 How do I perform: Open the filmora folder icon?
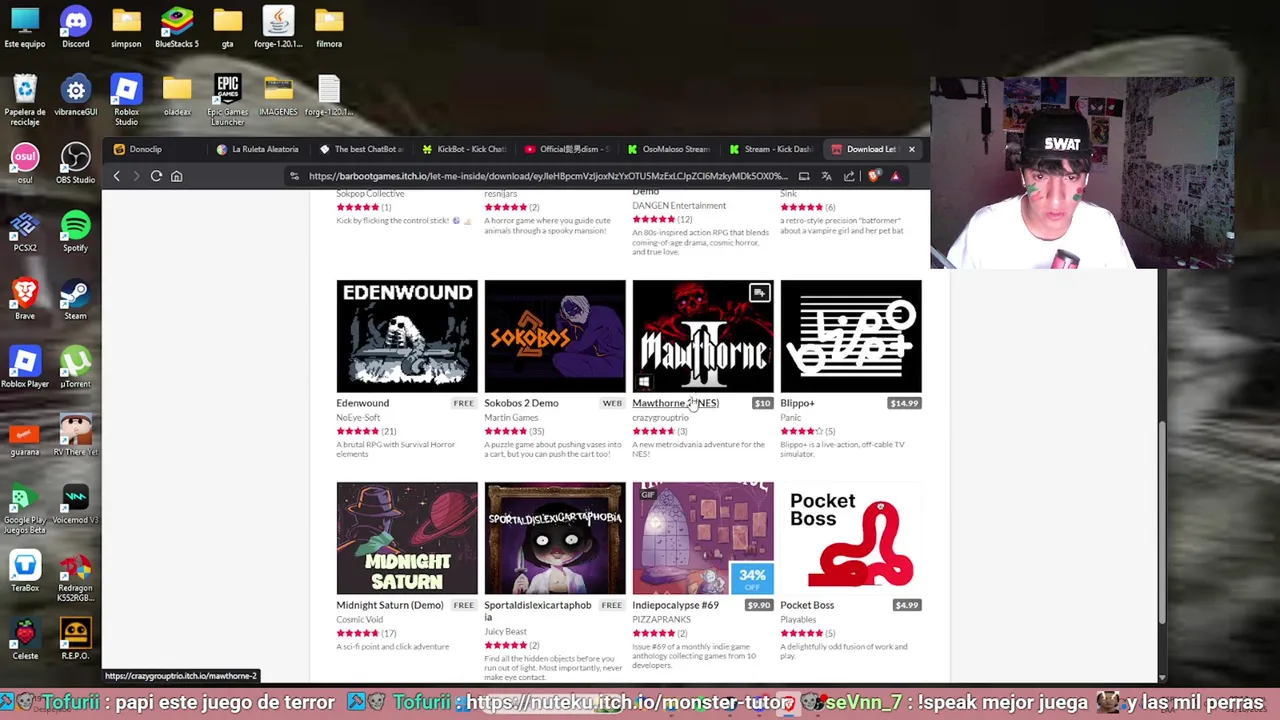(329, 27)
